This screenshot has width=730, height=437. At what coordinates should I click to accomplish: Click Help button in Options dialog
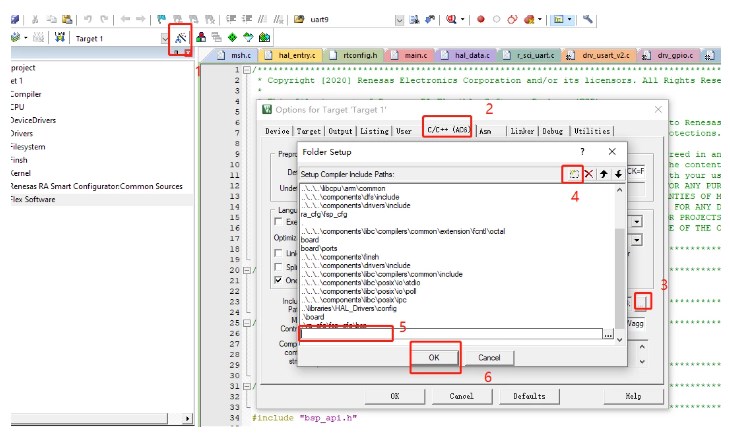[633, 396]
